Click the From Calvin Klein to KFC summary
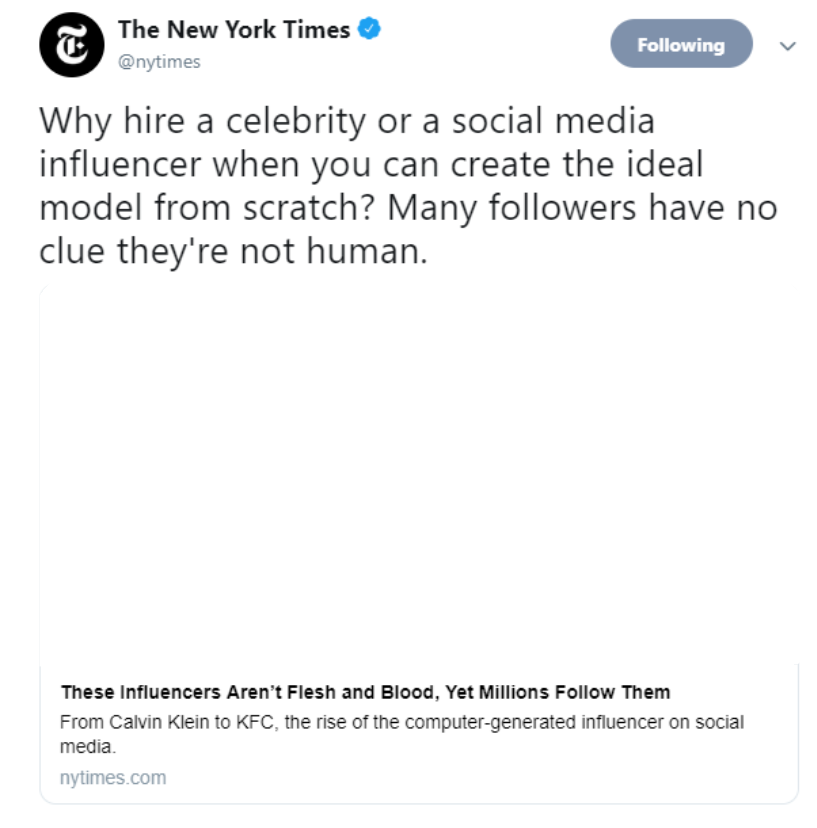 pos(402,734)
